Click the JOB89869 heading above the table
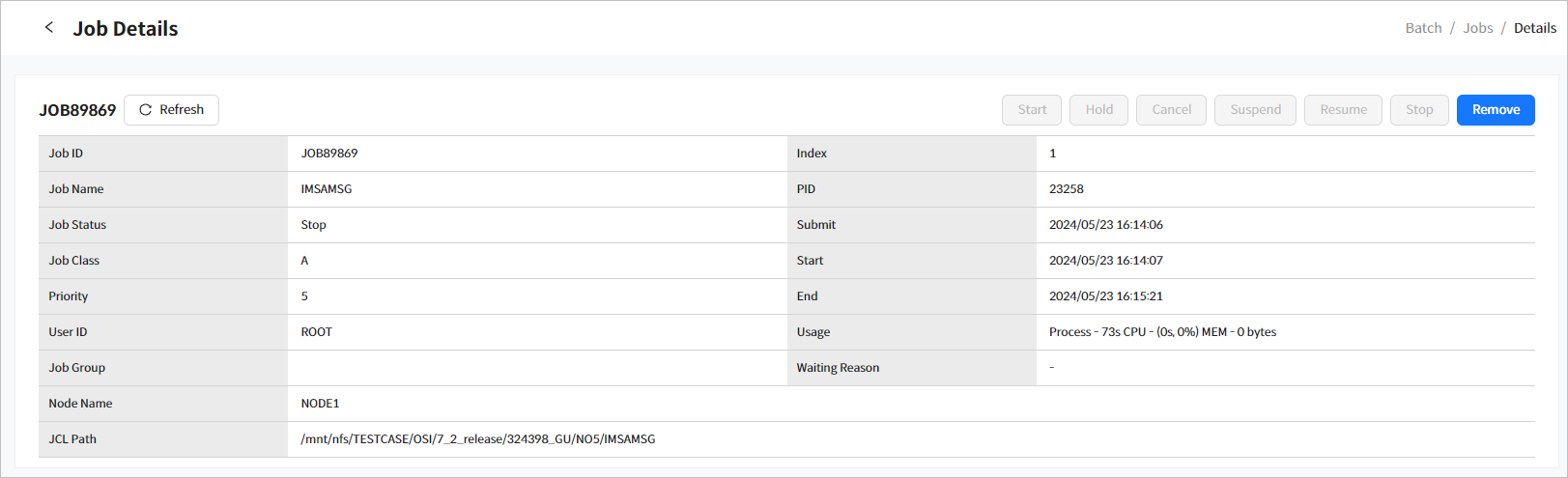This screenshot has height=478, width=1568. coord(77,110)
